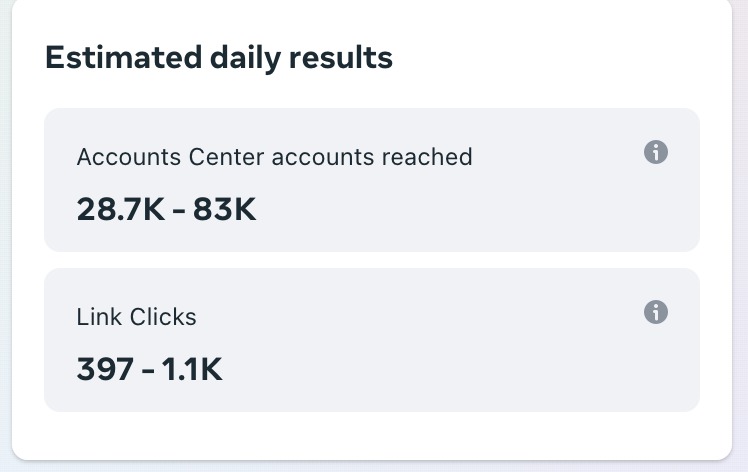The width and height of the screenshot is (748, 472).
Task: Select the 28.7K lower reach estimate
Action: click(121, 209)
